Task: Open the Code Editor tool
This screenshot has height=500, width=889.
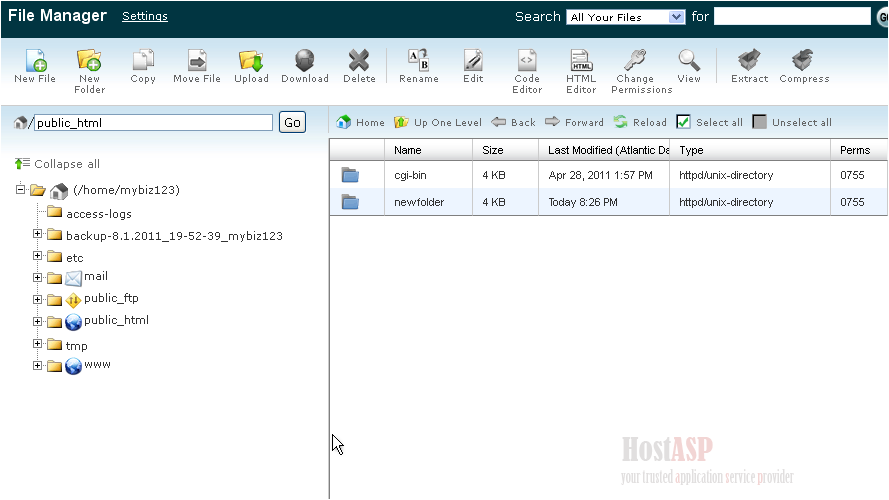Action: [527, 61]
